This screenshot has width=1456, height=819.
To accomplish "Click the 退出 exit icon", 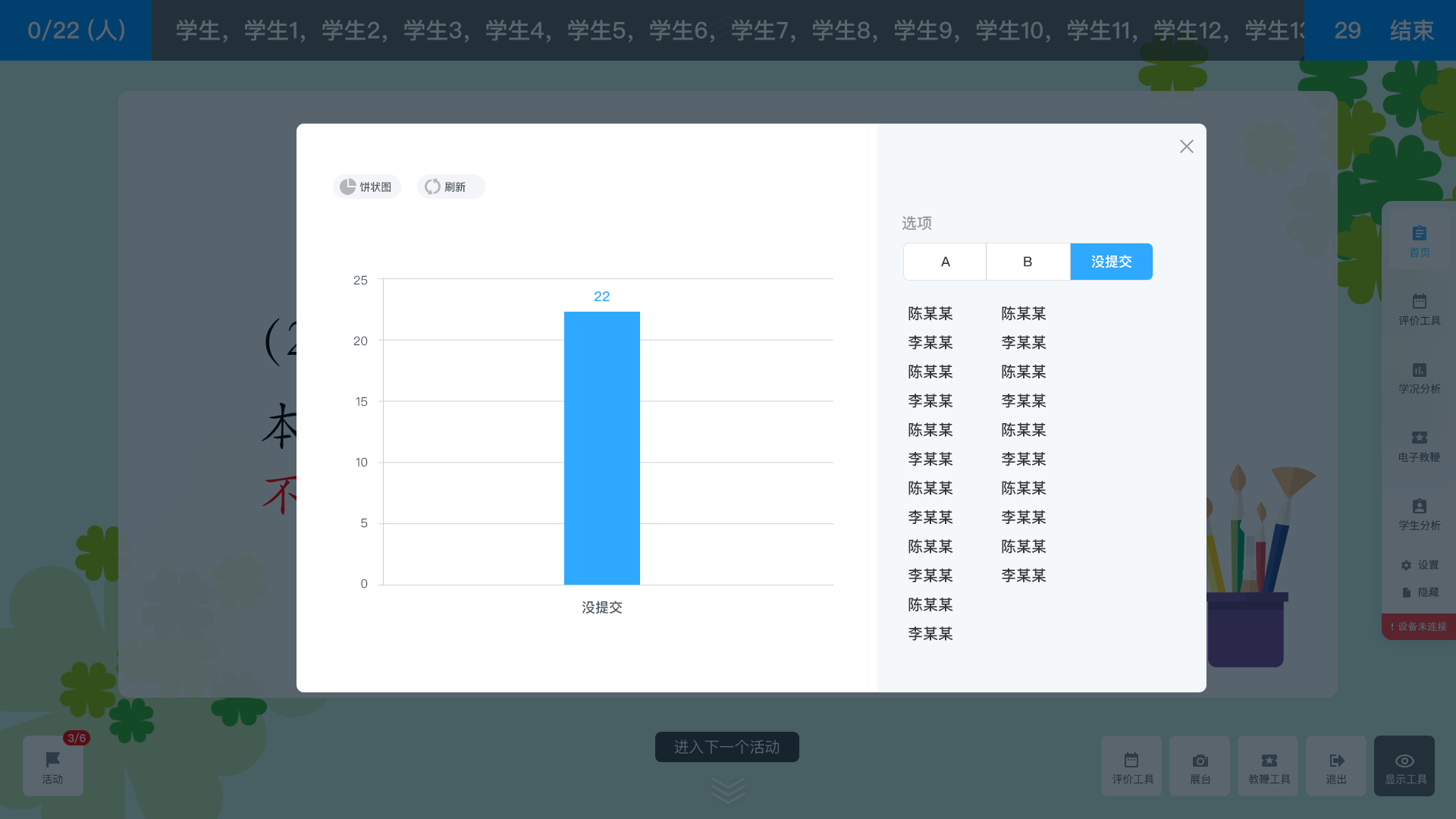I will point(1335,766).
